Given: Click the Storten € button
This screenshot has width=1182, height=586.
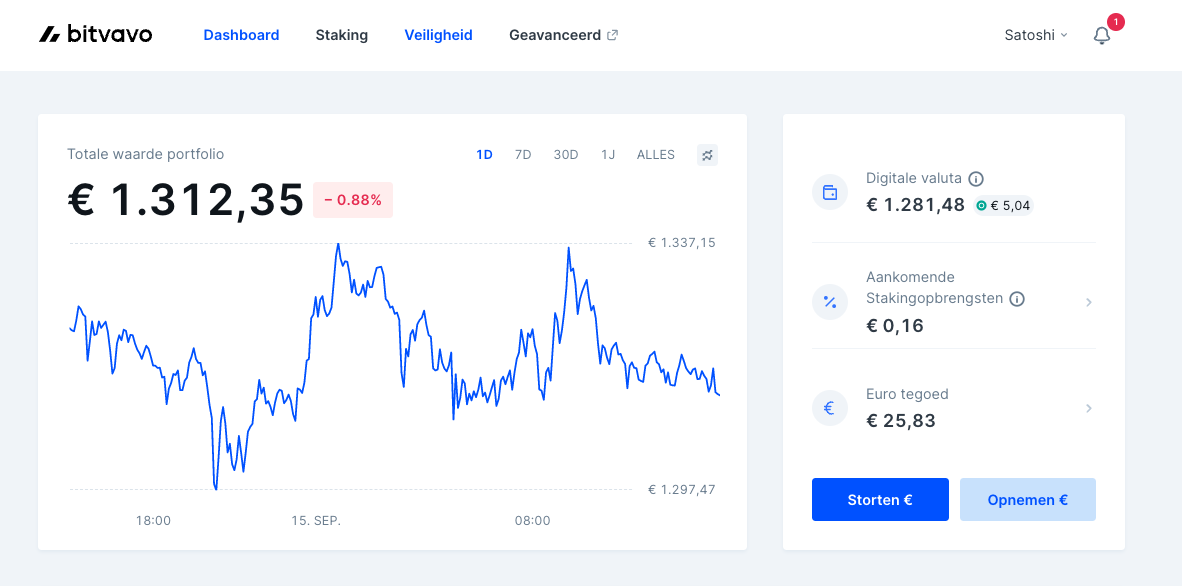Looking at the screenshot, I should point(880,499).
